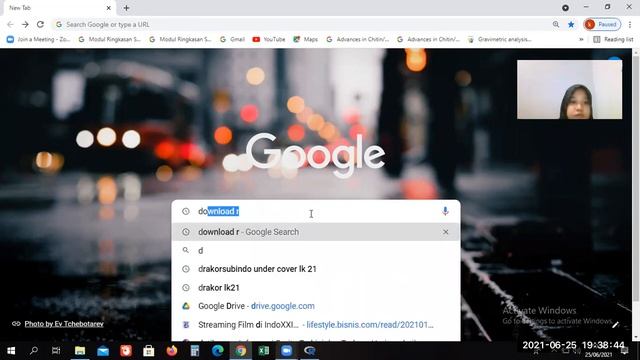
Task: Click the address bar Search Google or type a URL
Action: click(x=302, y=24)
